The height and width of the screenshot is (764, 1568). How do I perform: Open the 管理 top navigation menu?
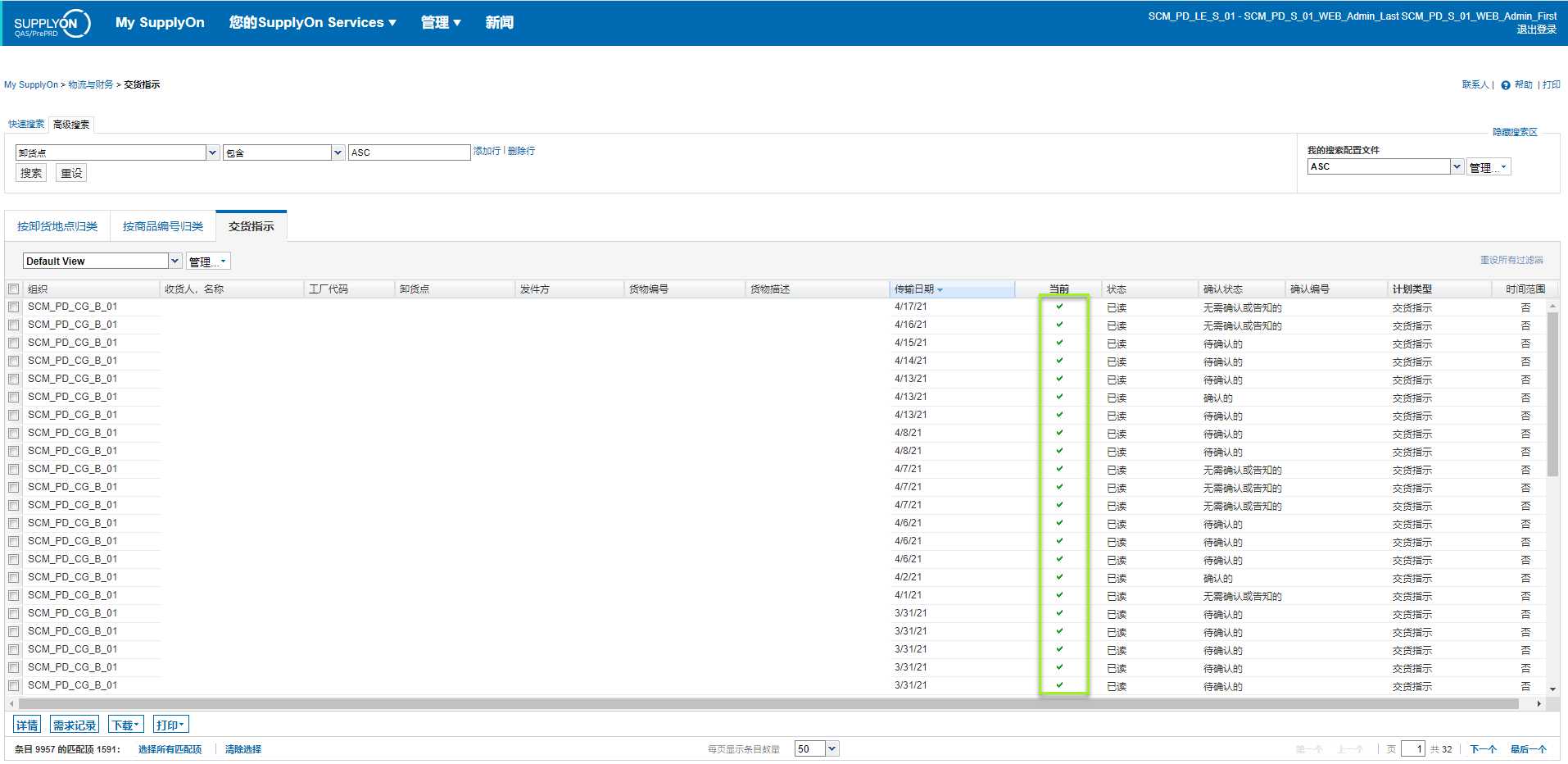[x=441, y=23]
